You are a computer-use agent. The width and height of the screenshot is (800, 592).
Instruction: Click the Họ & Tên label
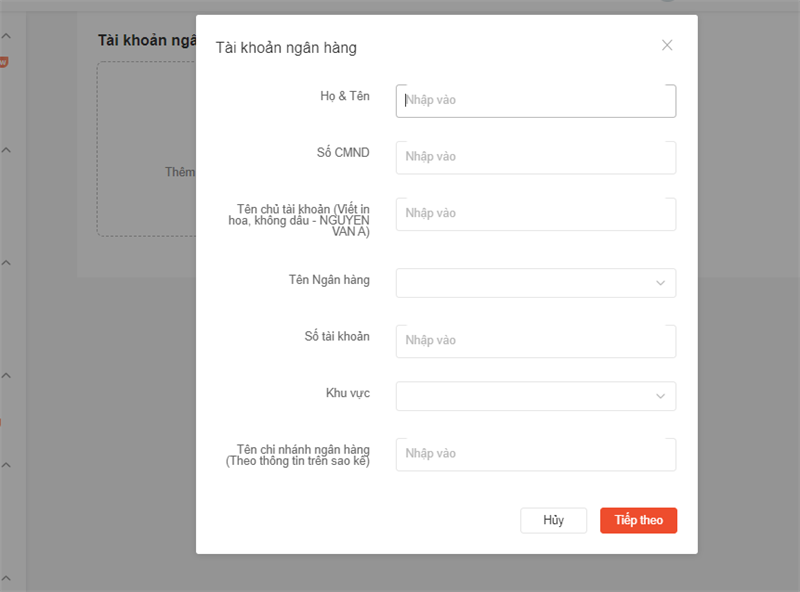pos(345,96)
